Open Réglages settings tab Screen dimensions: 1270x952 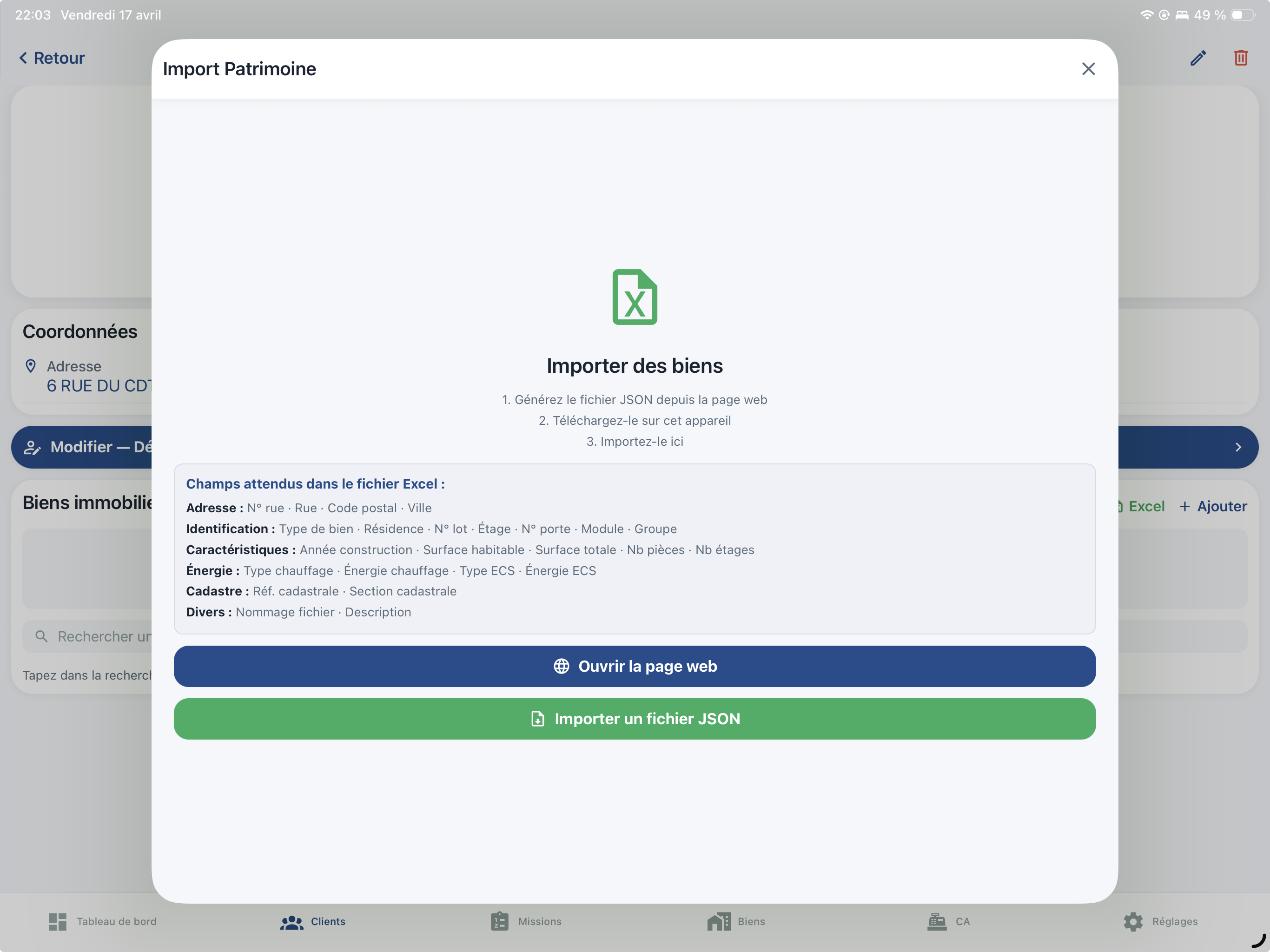coord(1160,922)
